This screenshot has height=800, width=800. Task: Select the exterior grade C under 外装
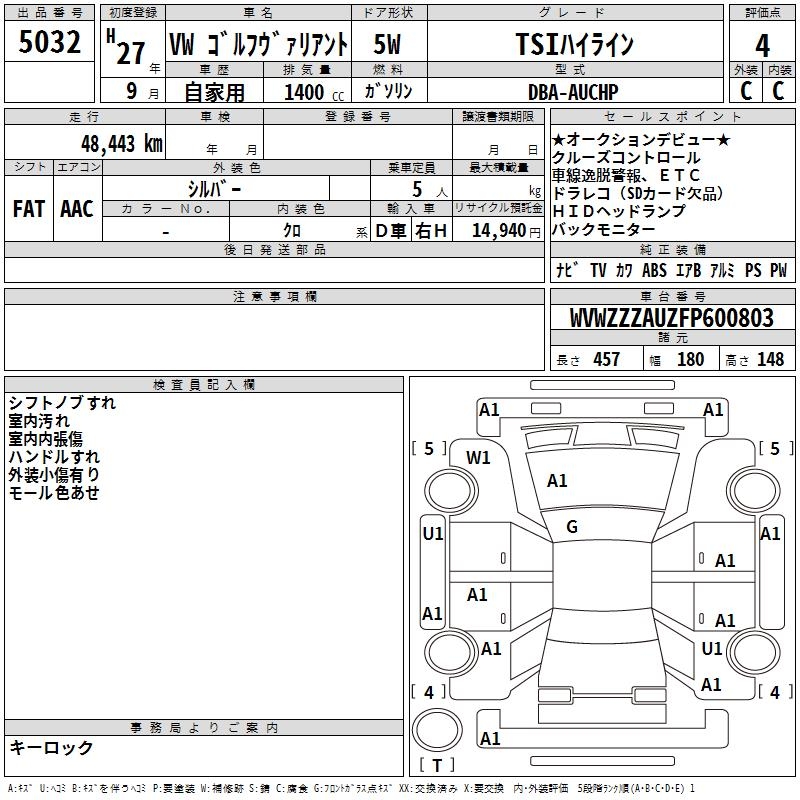[x=746, y=91]
